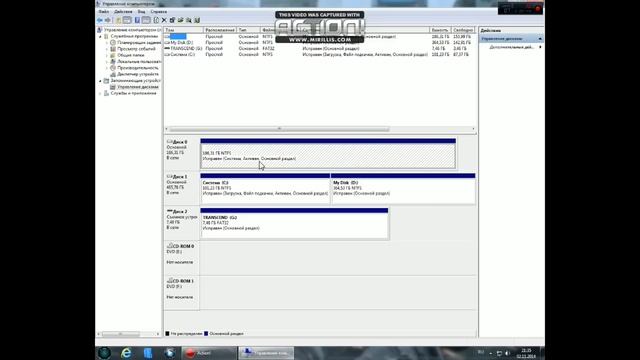The width and height of the screenshot is (640, 360).
Task: Open the Вид menu
Action: point(141,12)
